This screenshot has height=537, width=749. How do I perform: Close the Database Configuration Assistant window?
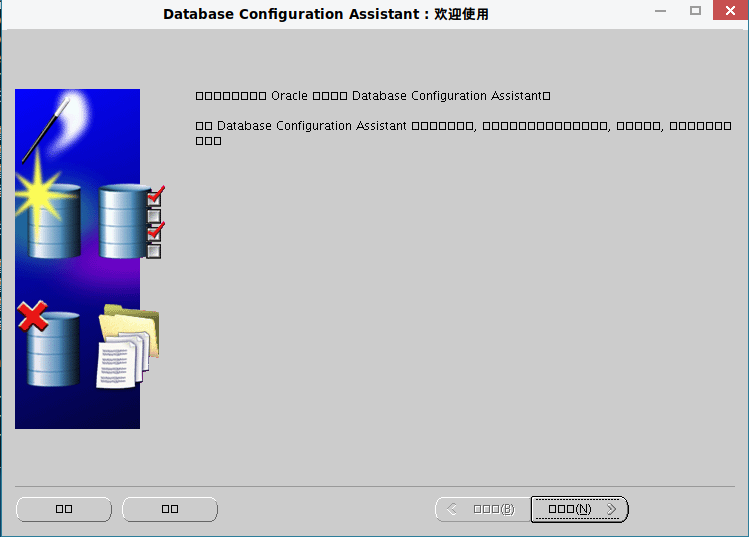point(730,10)
